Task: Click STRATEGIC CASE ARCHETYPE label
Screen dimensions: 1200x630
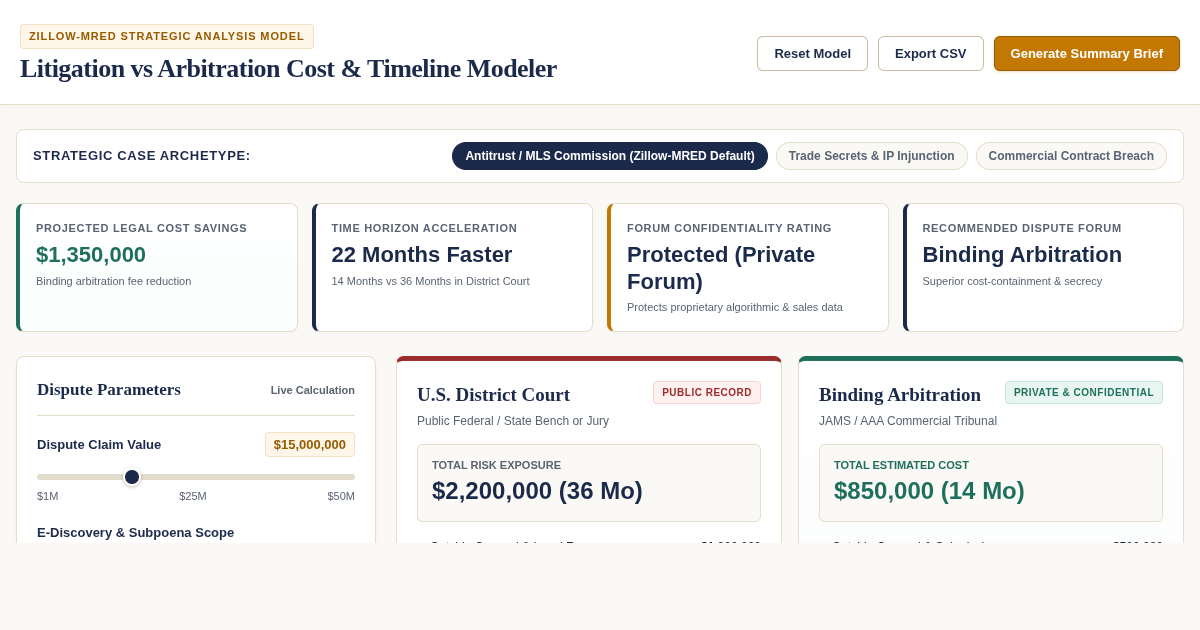Action: tap(142, 156)
